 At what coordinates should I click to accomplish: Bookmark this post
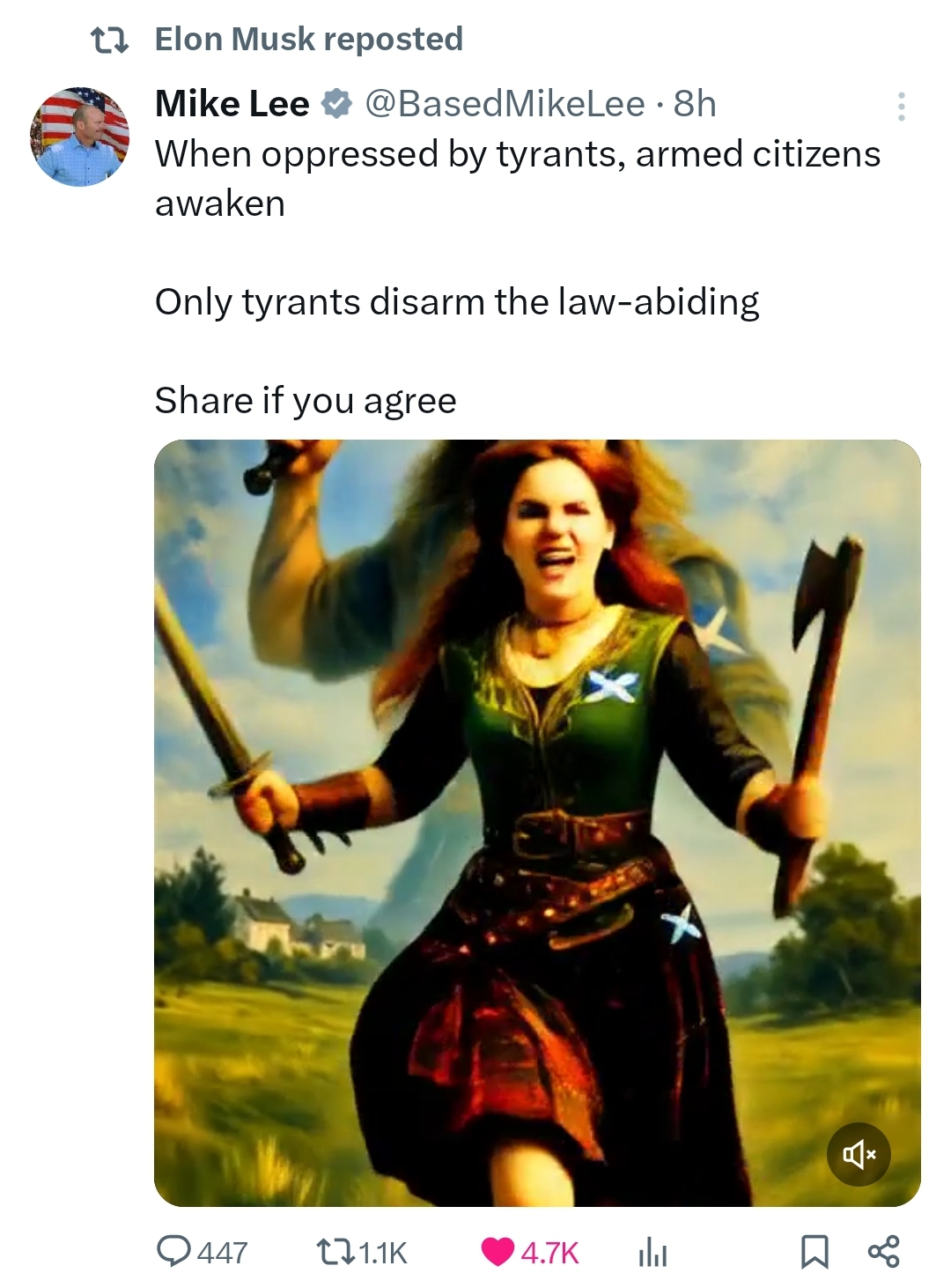(x=815, y=1252)
